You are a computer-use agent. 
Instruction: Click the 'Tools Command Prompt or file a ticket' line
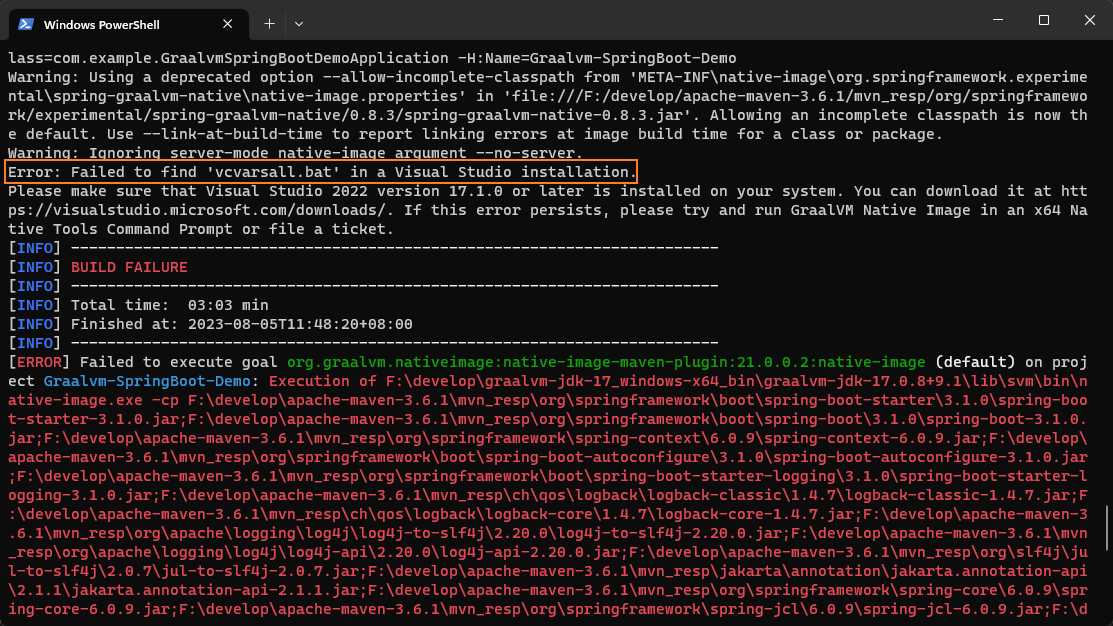pyautogui.click(x=200, y=229)
